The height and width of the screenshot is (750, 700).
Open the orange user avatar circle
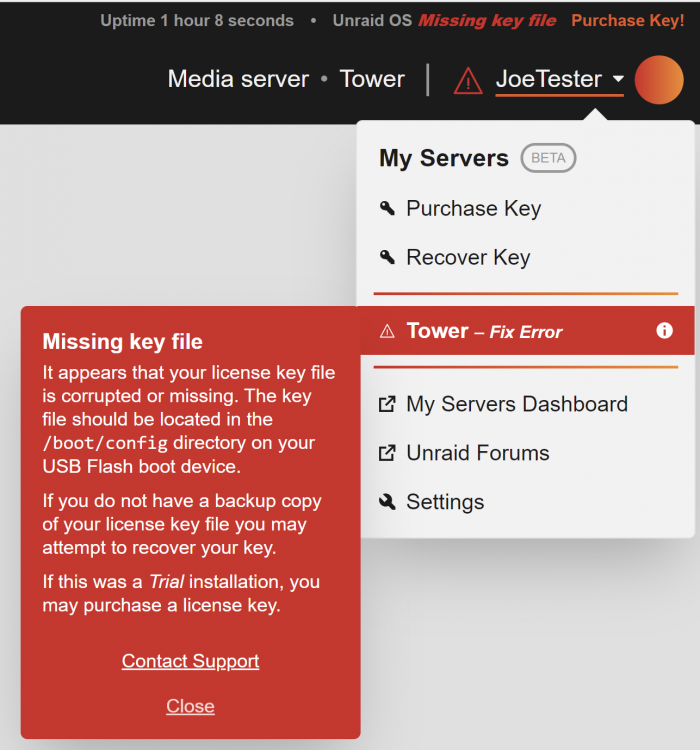click(659, 80)
